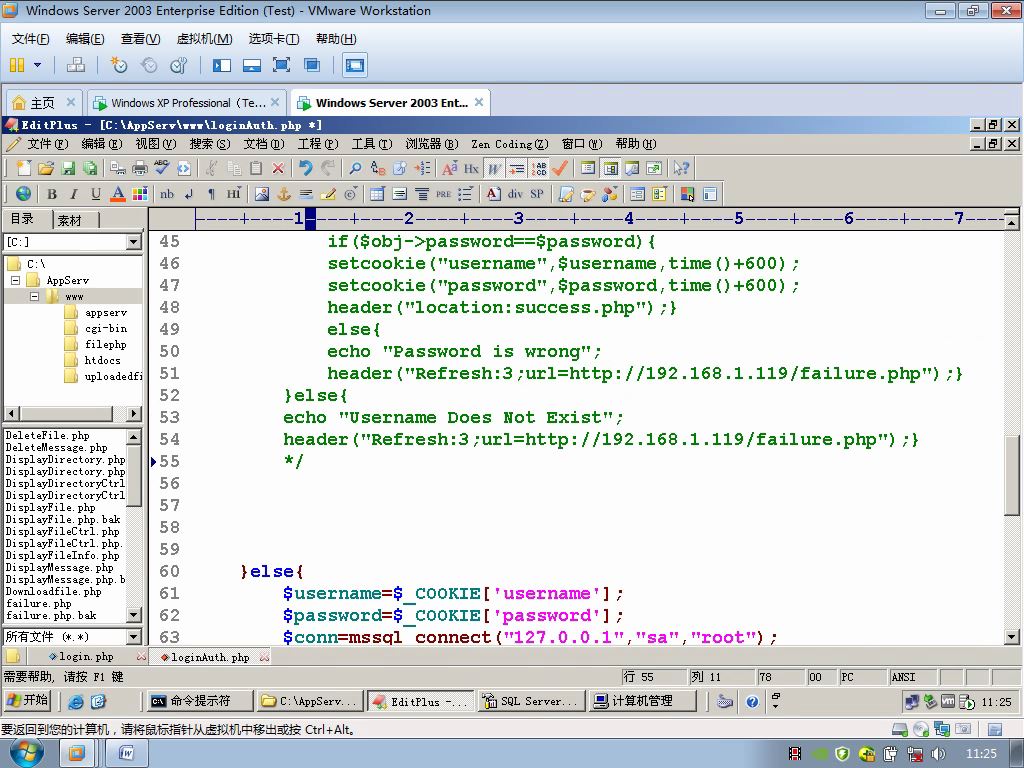Image resolution: width=1024 pixels, height=768 pixels.
Task: Select failure.php in file list
Action: pyautogui.click(x=39, y=603)
